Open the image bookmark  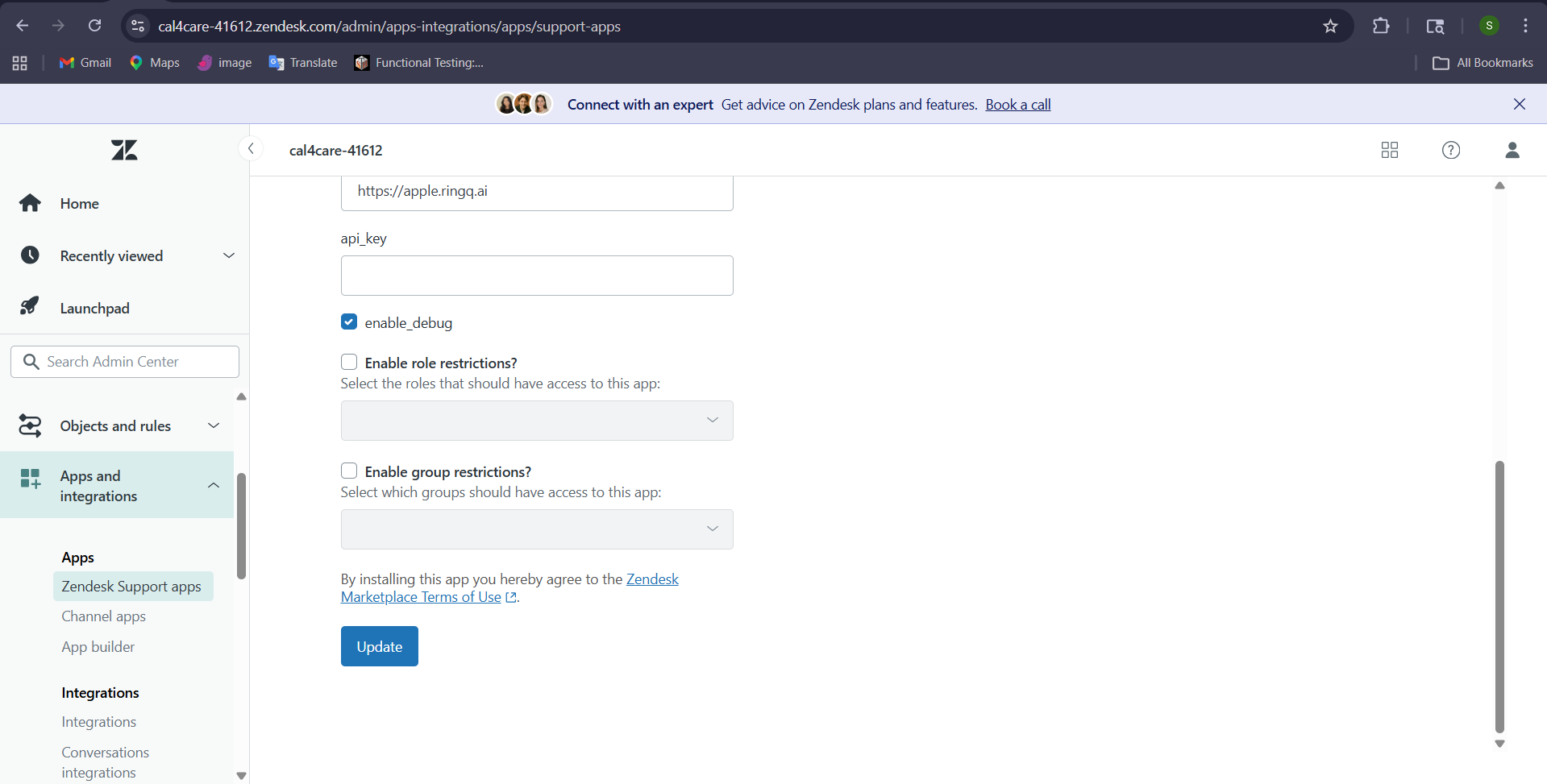pos(224,63)
